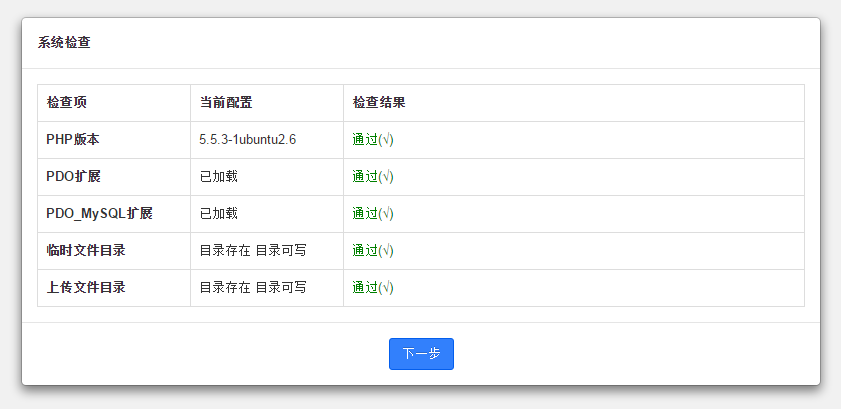
Task: Select the 检查项 column header
Action: pyautogui.click(x=67, y=103)
